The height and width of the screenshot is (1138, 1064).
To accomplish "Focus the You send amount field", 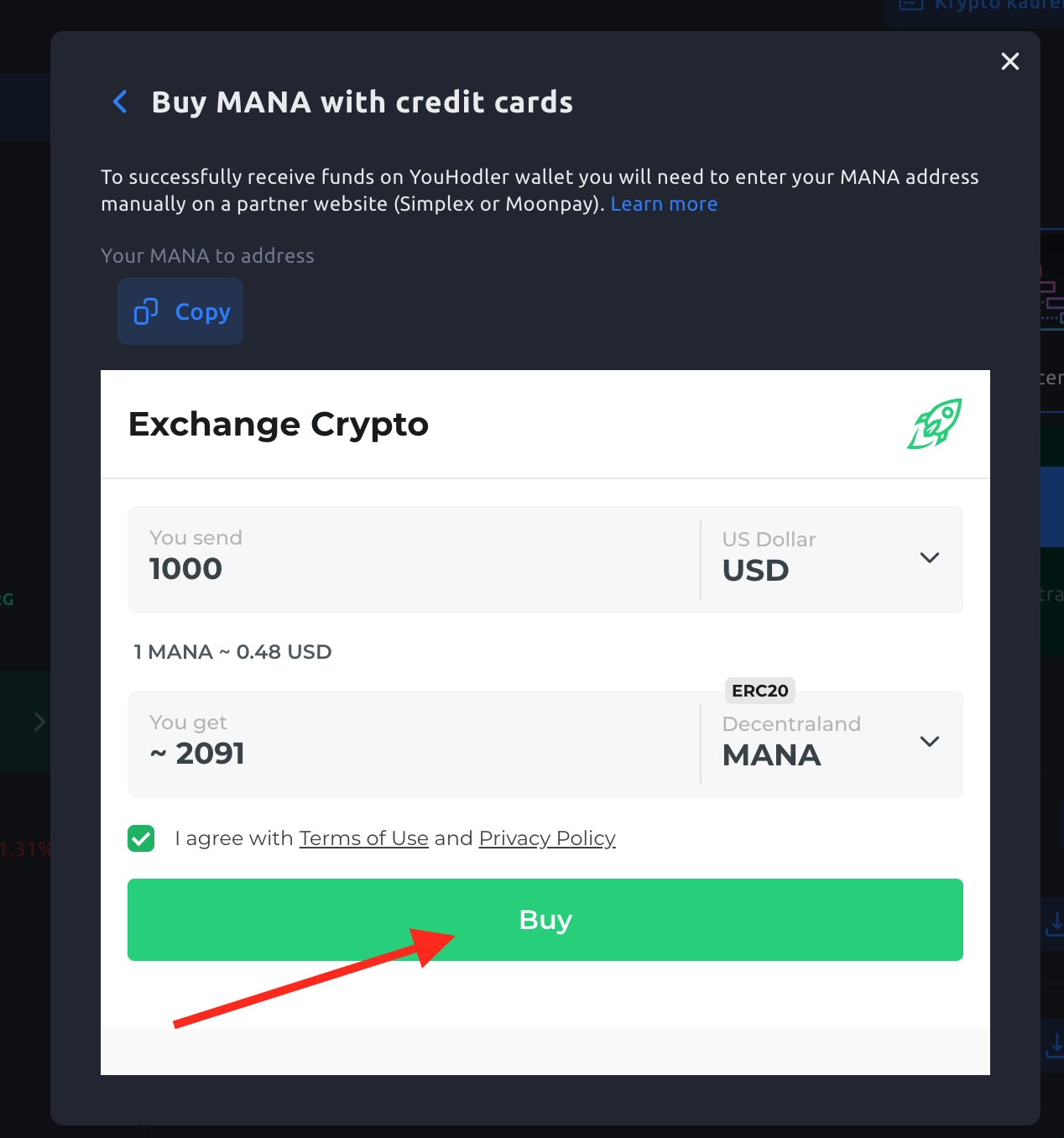I will (414, 559).
